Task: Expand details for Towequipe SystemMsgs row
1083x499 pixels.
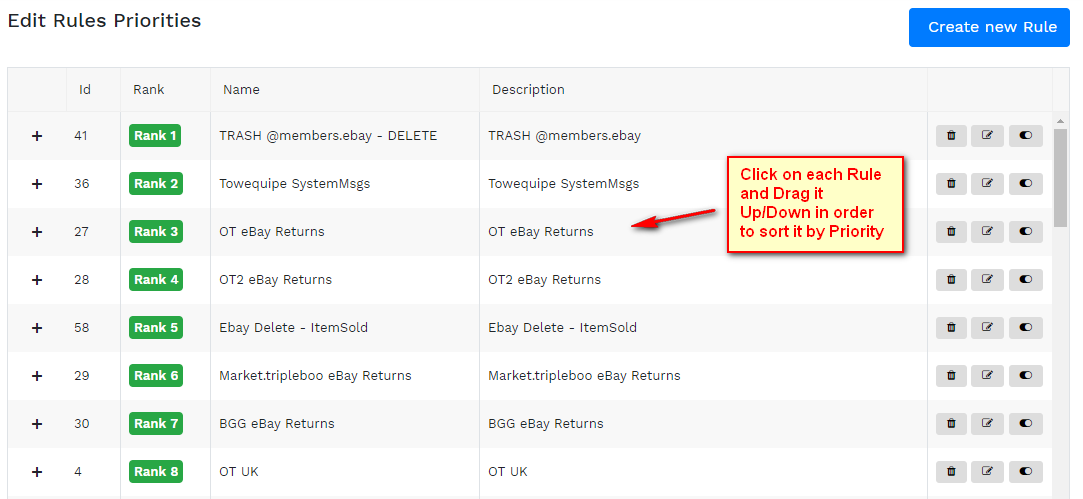Action: click(37, 184)
